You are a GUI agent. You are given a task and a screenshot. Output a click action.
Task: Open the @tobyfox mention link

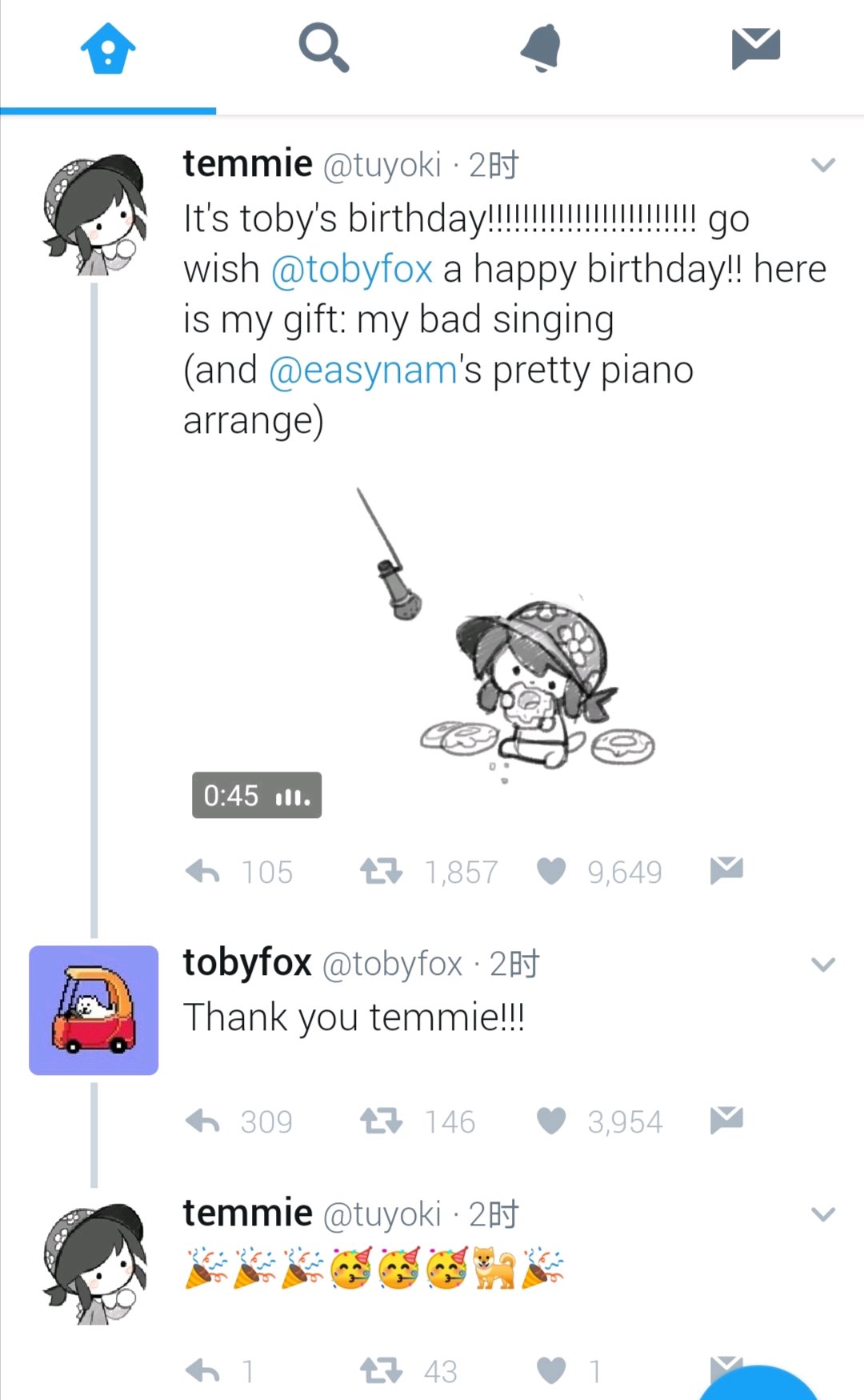[x=352, y=269]
